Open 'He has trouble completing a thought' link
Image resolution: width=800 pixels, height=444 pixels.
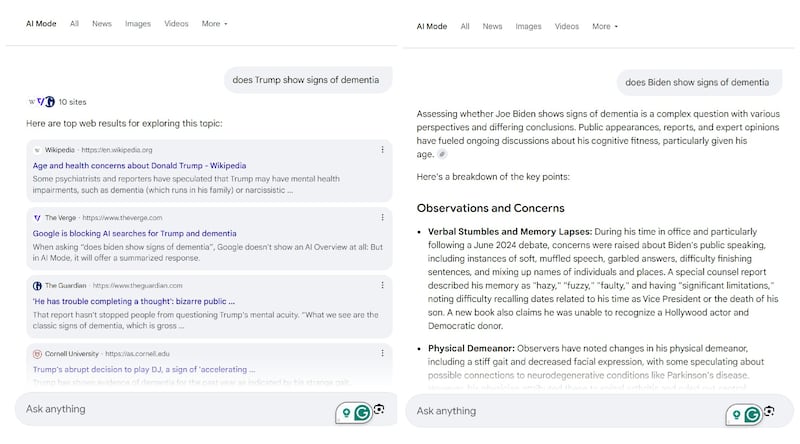pos(134,300)
